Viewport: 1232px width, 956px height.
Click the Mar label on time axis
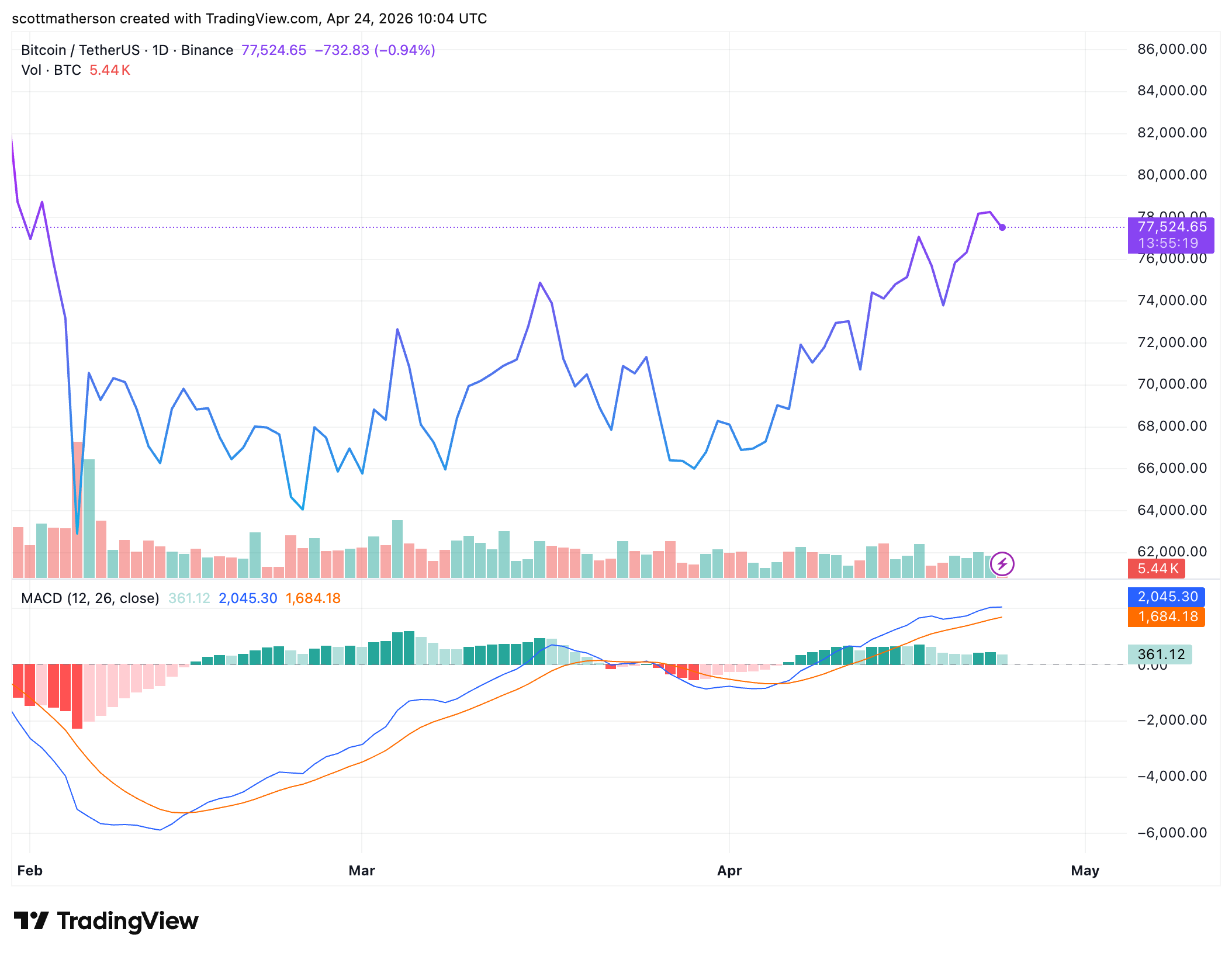[x=362, y=871]
